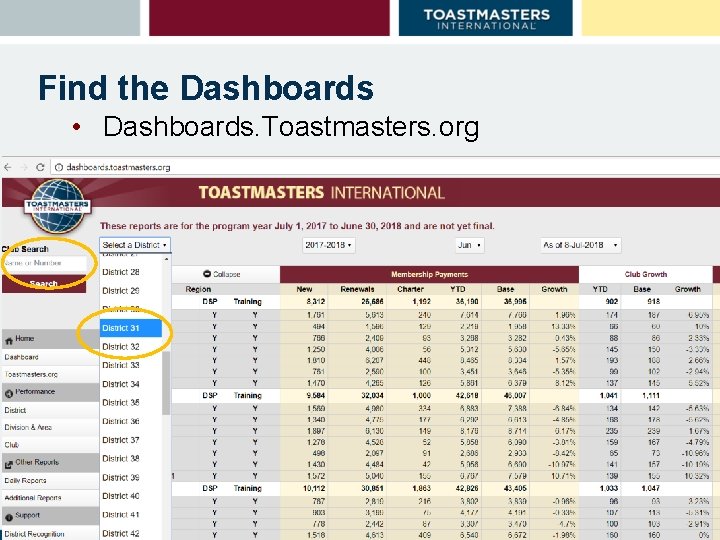Click the Performance section icon
Screen dimensions: 720x540
(x=9, y=393)
